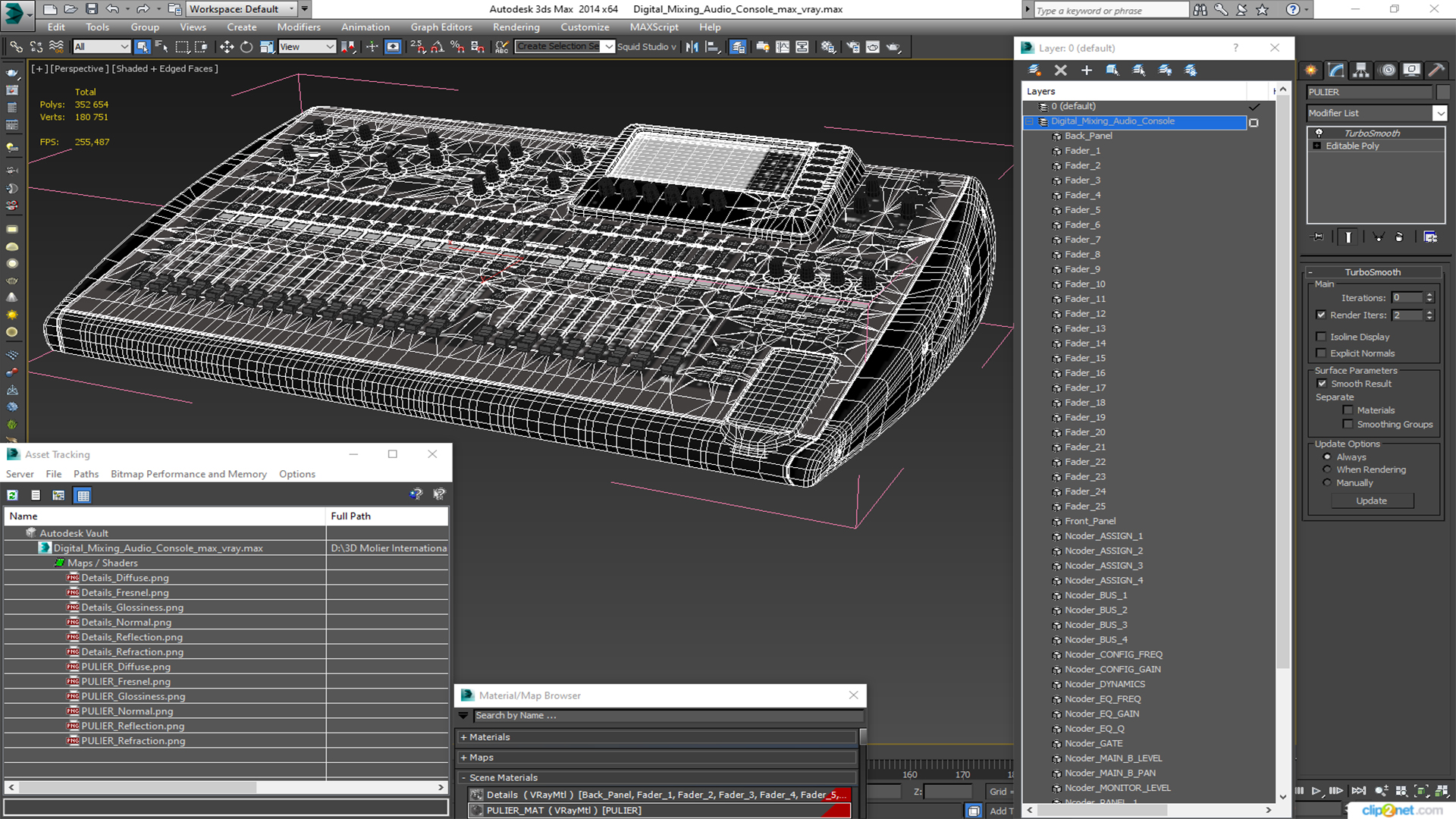
Task: Click Configure Modifier Sets icon
Action: pyautogui.click(x=1430, y=237)
